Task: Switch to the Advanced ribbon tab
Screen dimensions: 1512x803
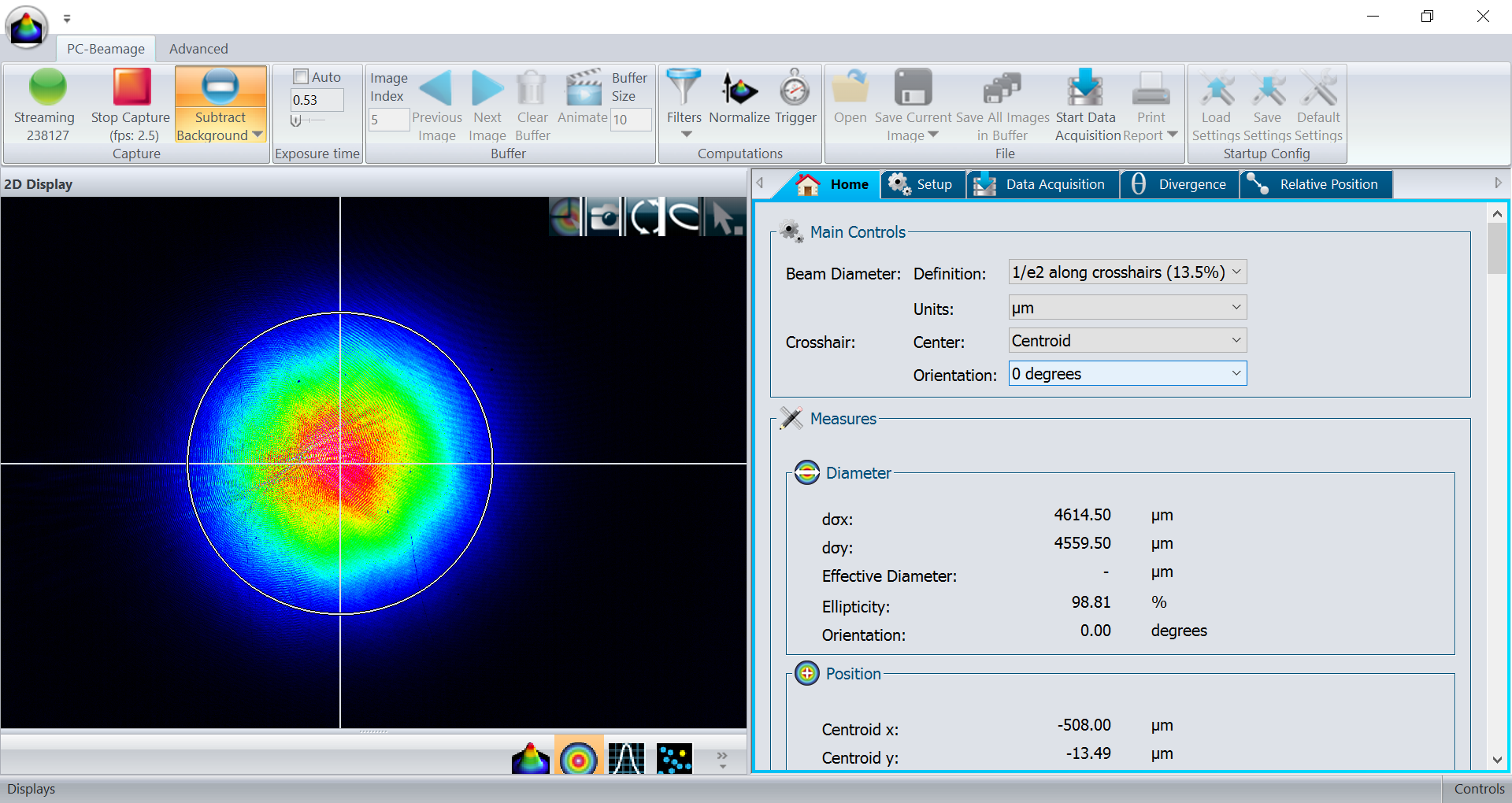Action: pyautogui.click(x=198, y=49)
